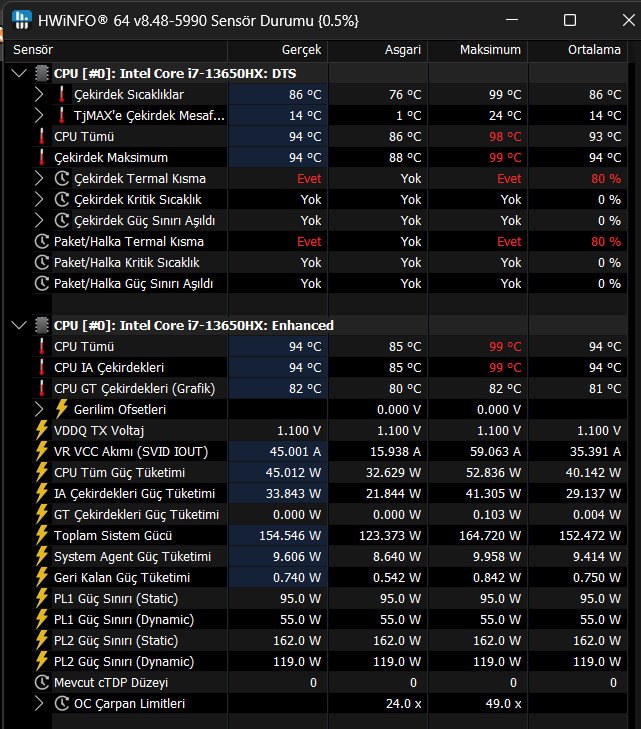Viewport: 641px width, 729px height.
Task: Click lightning icon for PL2 Güç Sınırı (Dynamic)
Action: click(x=42, y=661)
